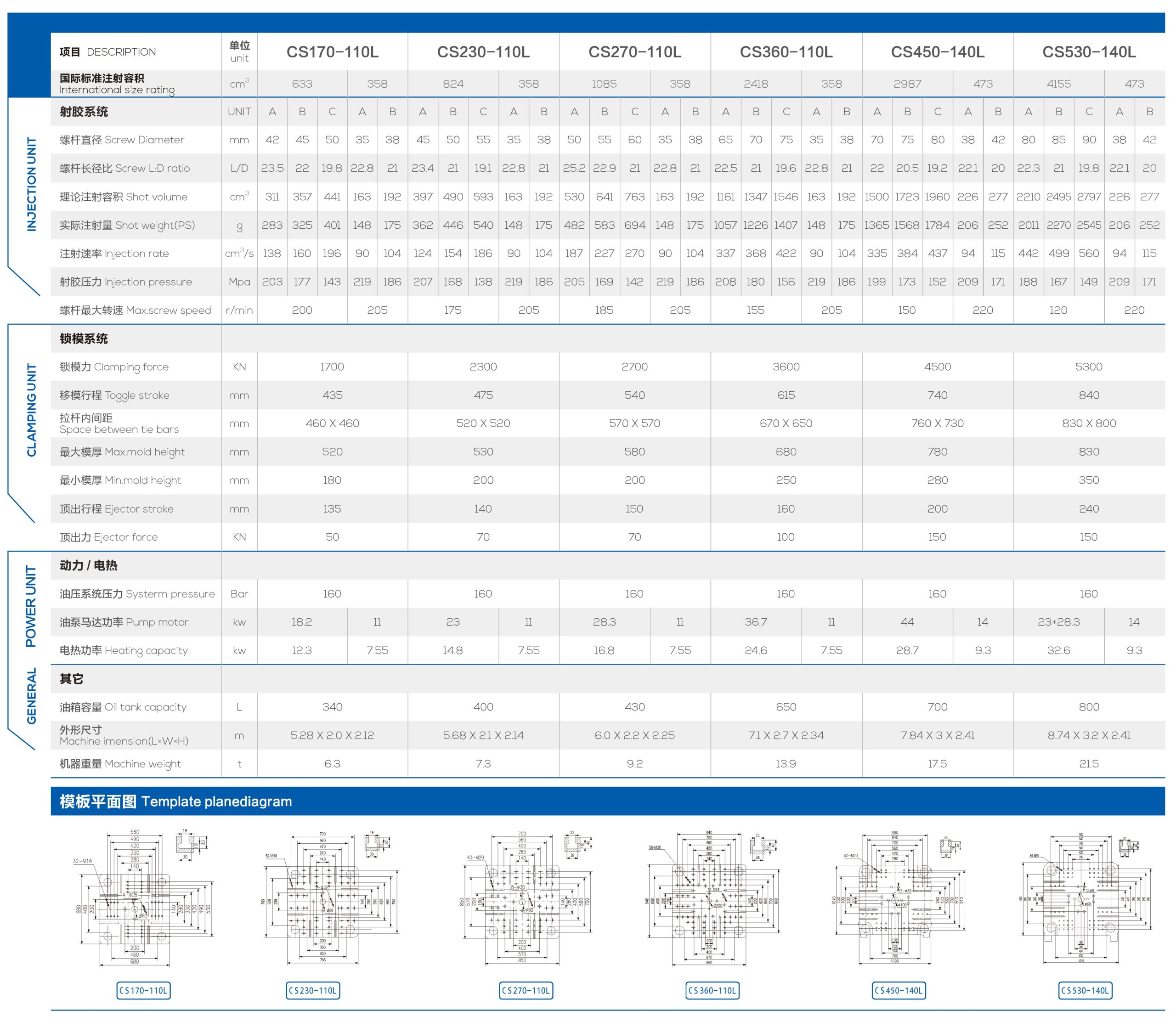Select the CS450-140L column header
Image resolution: width=1176 pixels, height=1027 pixels.
(x=938, y=52)
